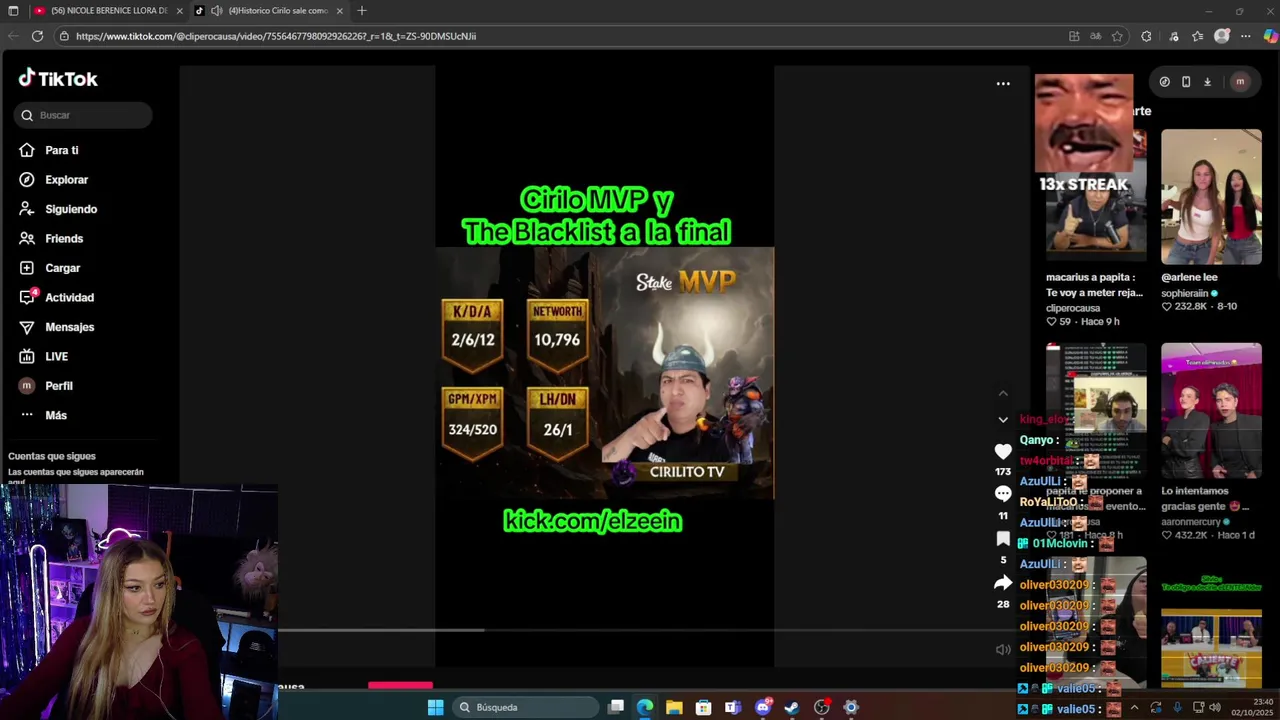Open the TikTok home logo
This screenshot has height=720, width=1280.
click(x=58, y=79)
